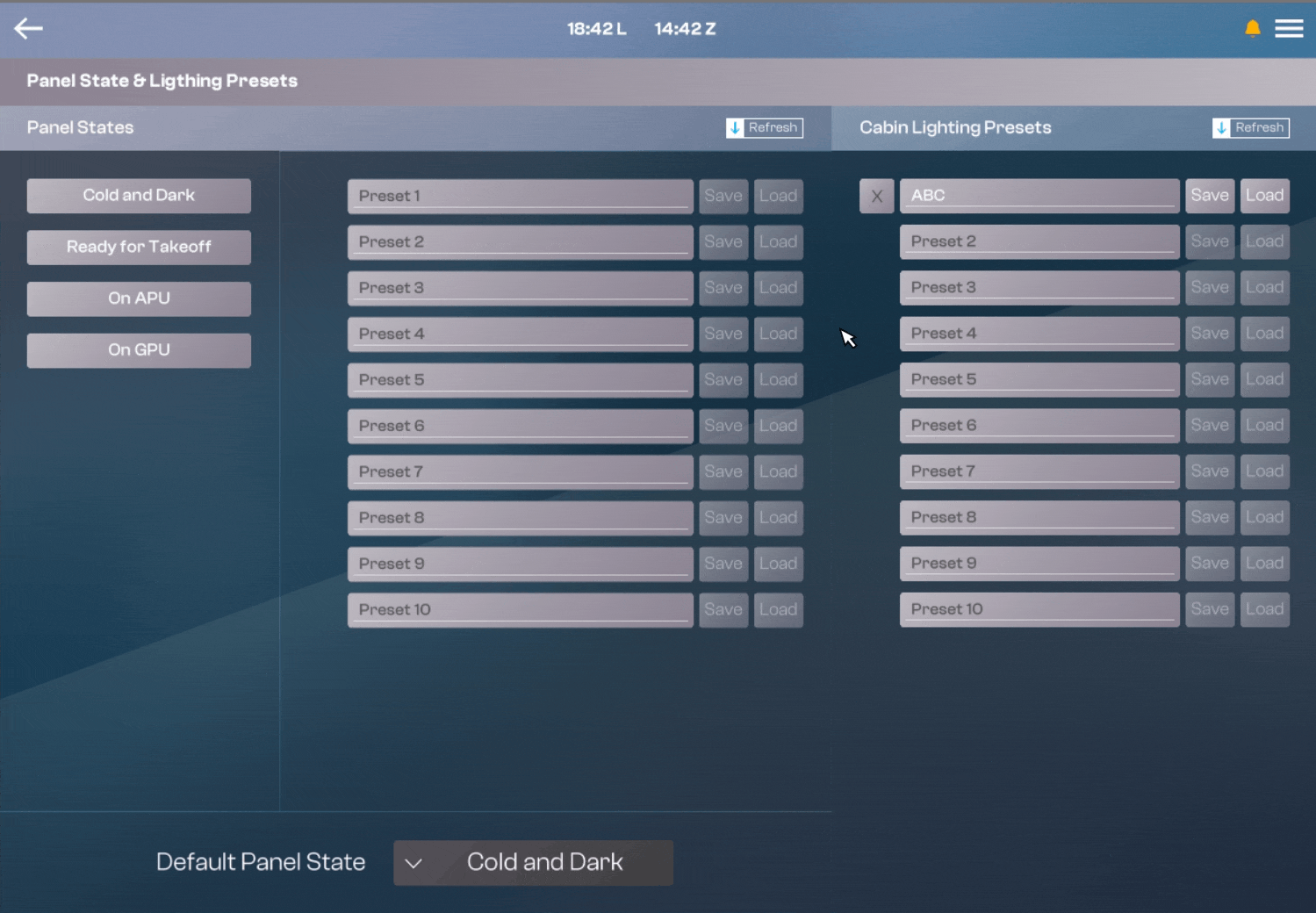Go back using the arrow icon

pyautogui.click(x=28, y=29)
